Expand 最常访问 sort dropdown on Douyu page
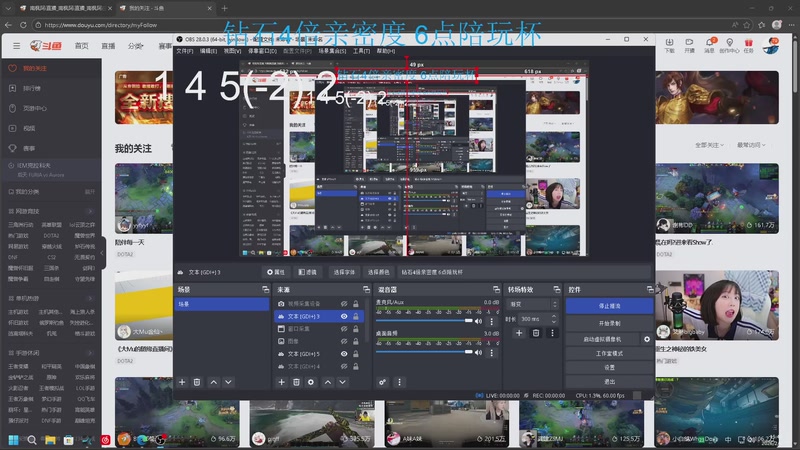 pyautogui.click(x=751, y=145)
